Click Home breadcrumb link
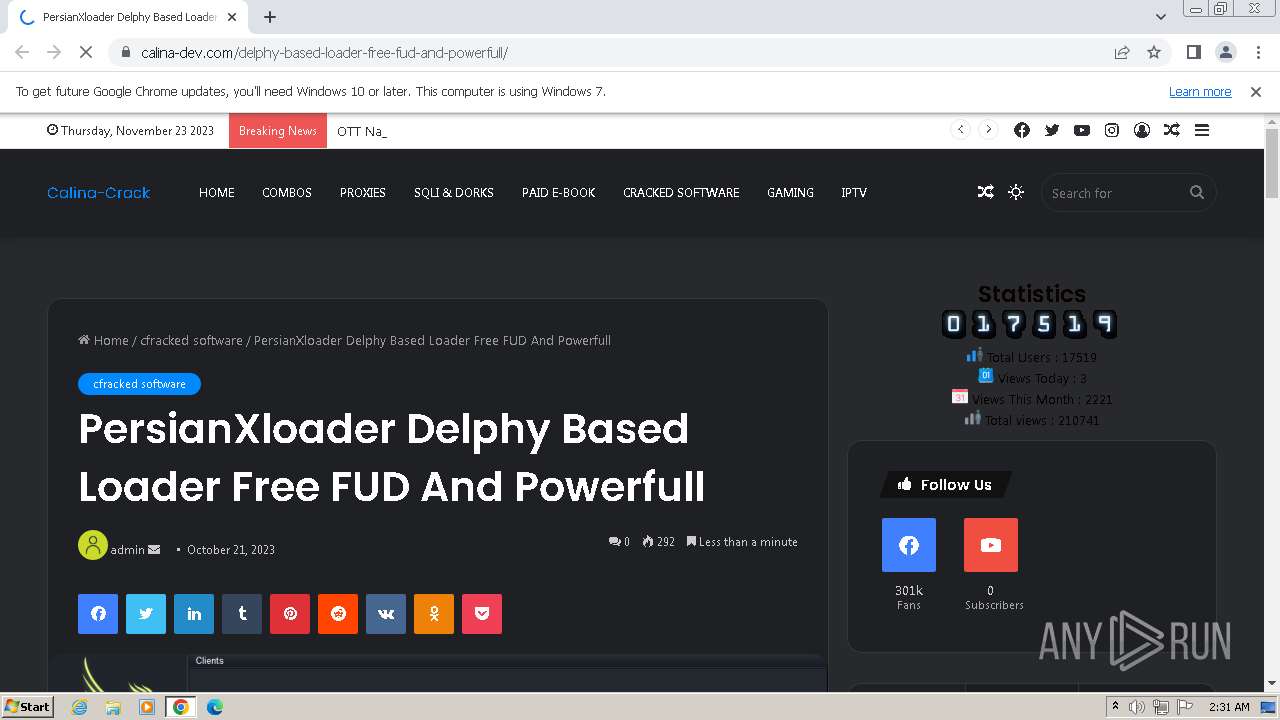Image resolution: width=1280 pixels, height=720 pixels. (x=104, y=340)
